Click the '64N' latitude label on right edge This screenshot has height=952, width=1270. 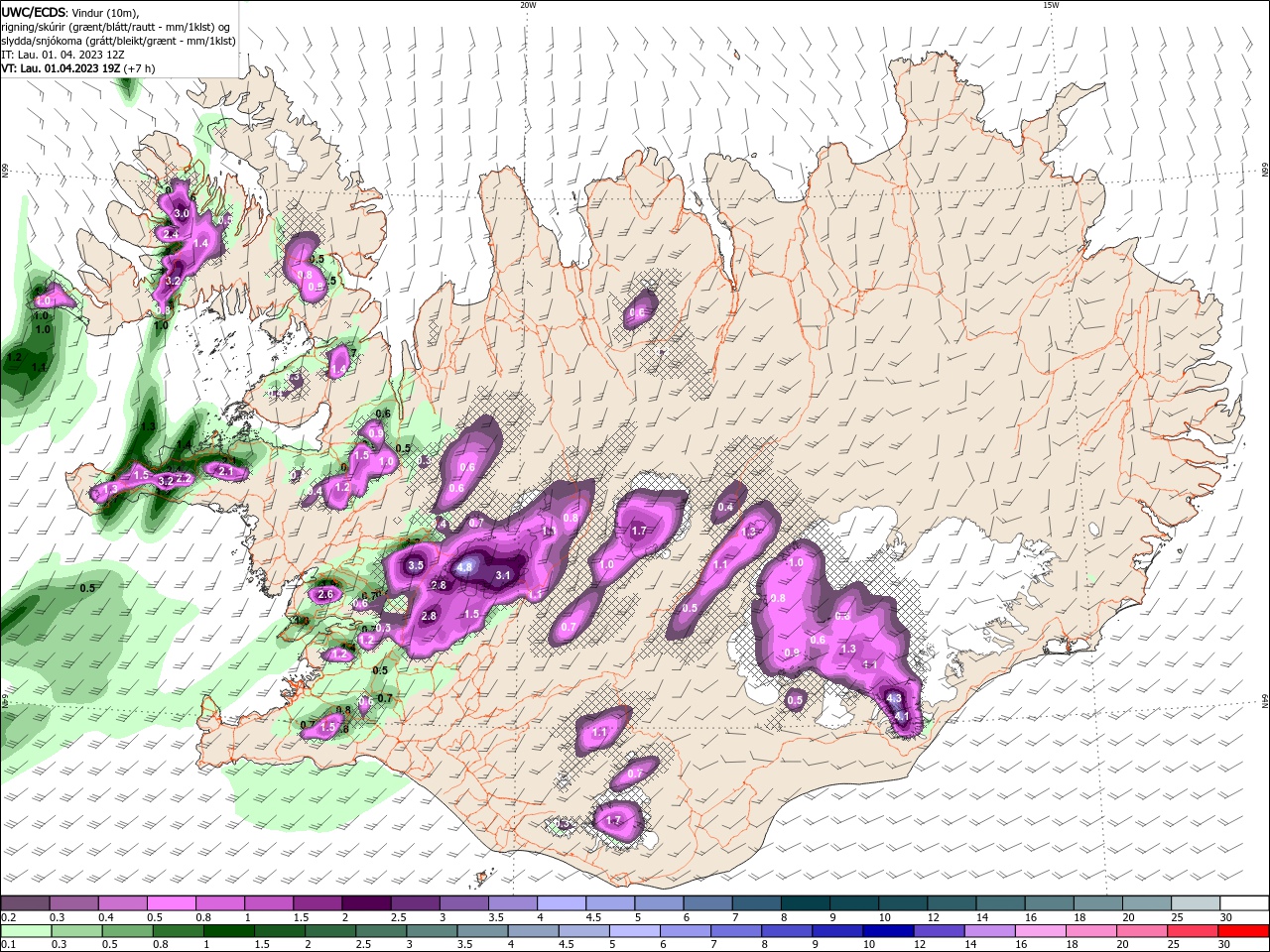point(1265,701)
